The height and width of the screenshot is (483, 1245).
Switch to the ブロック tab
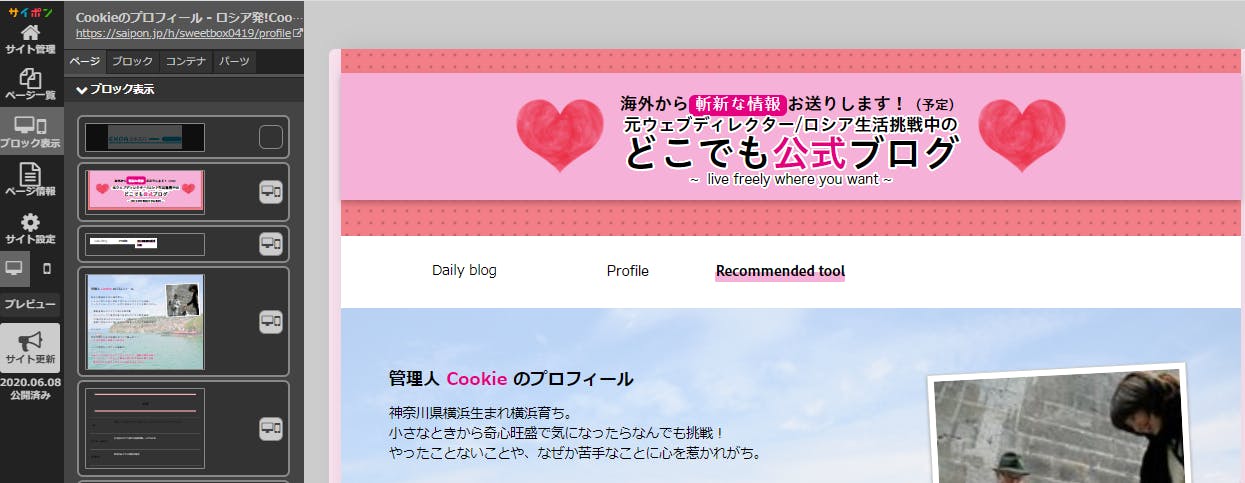click(132, 62)
